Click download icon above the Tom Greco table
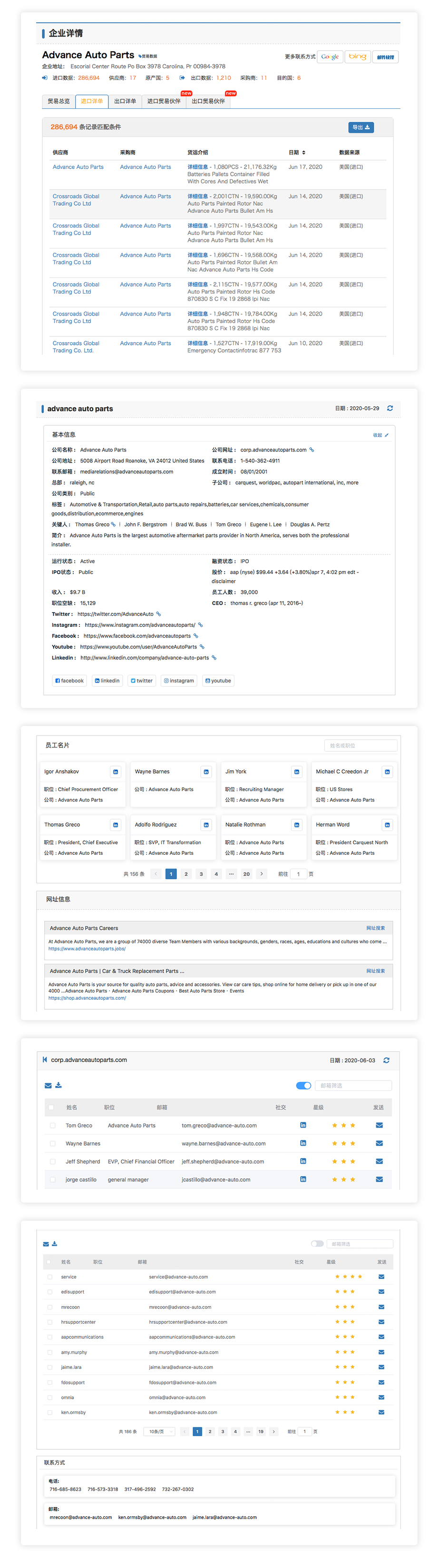 (x=58, y=1085)
